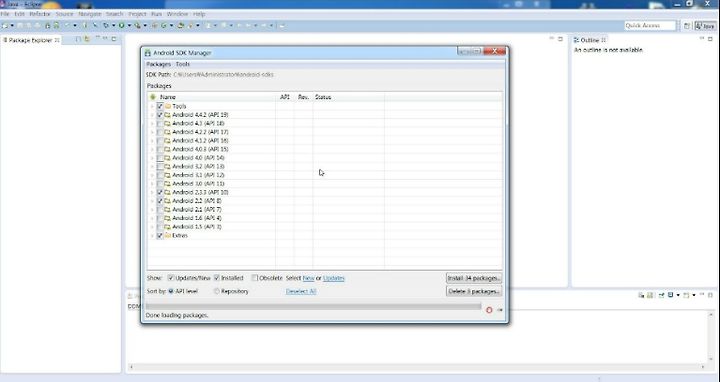
Task: Minimize the Package Explorer view
Action: pos(105,39)
